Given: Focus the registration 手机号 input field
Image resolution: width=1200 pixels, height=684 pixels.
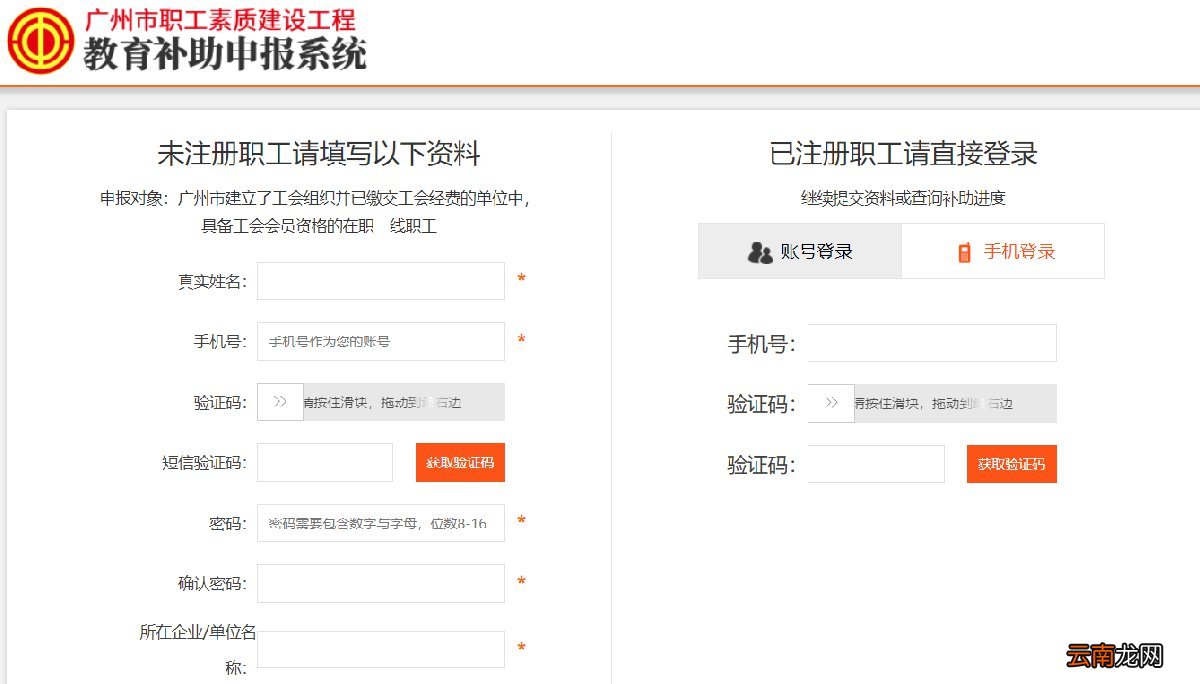Looking at the screenshot, I should [380, 341].
